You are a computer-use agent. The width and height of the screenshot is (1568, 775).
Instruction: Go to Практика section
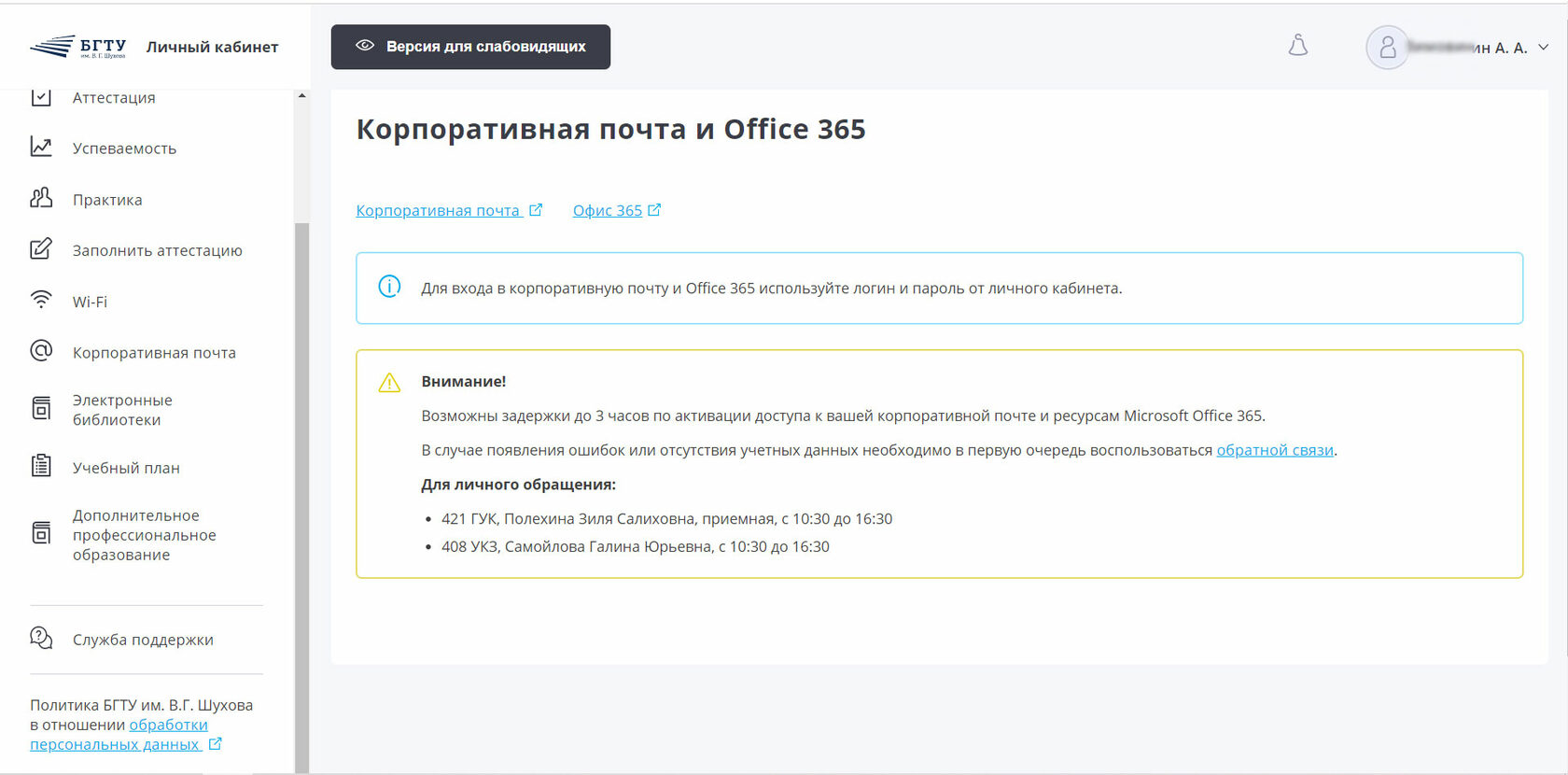click(x=107, y=200)
